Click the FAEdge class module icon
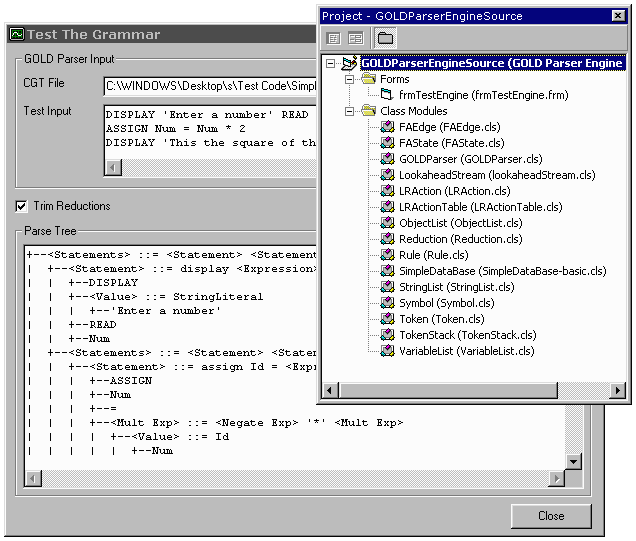Viewport: 636px width, 541px height. pyautogui.click(x=387, y=127)
